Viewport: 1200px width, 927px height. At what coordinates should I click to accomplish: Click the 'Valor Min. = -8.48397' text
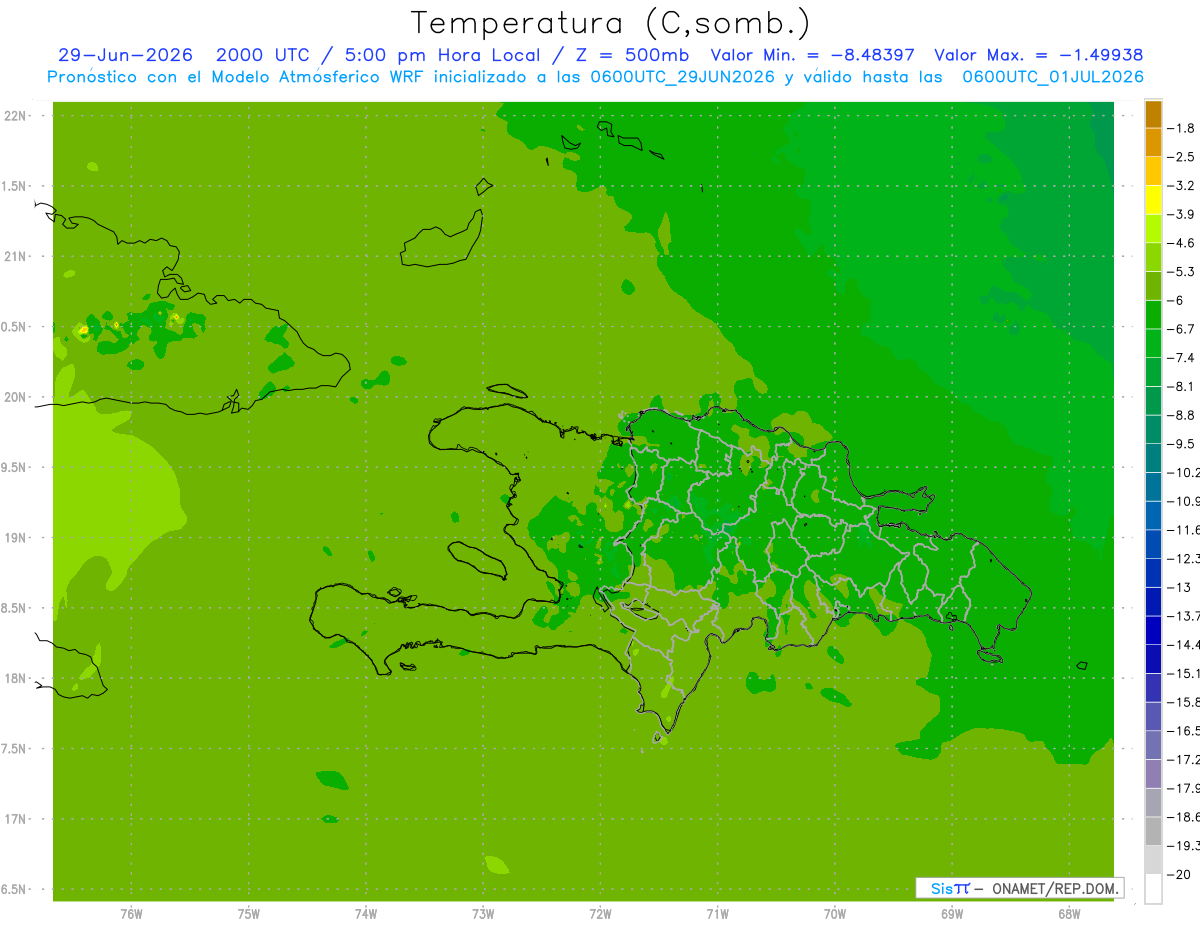point(812,55)
